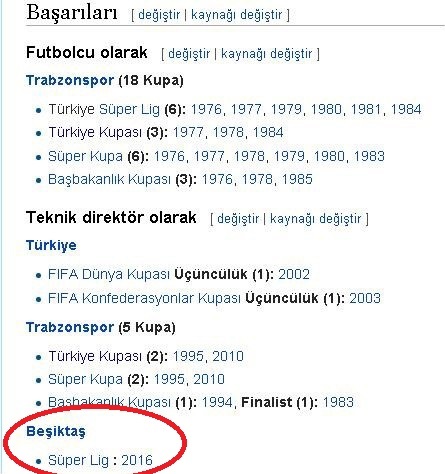Viewport: 445px width, 474px height.
Task: Click 'değiştir' next to Teknik direktör olarak
Action: pos(238,219)
